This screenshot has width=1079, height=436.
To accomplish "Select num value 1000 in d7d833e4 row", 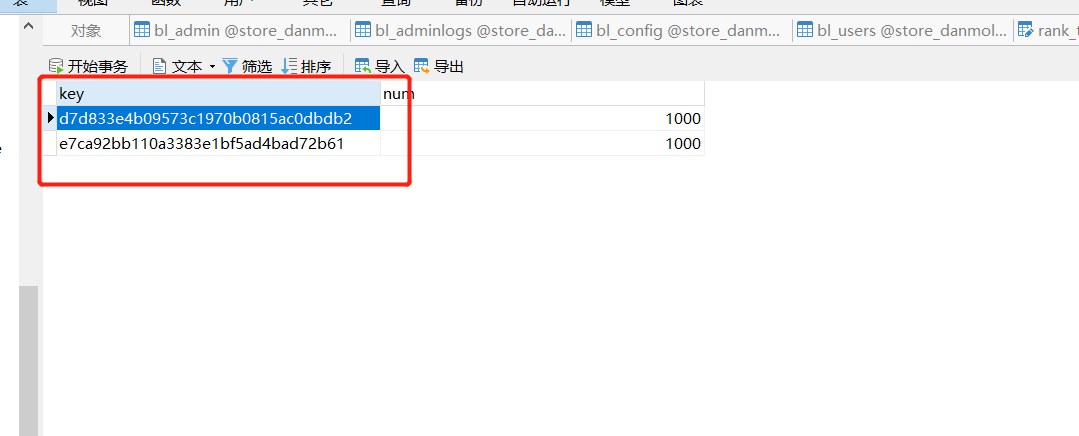I will pyautogui.click(x=542, y=118).
